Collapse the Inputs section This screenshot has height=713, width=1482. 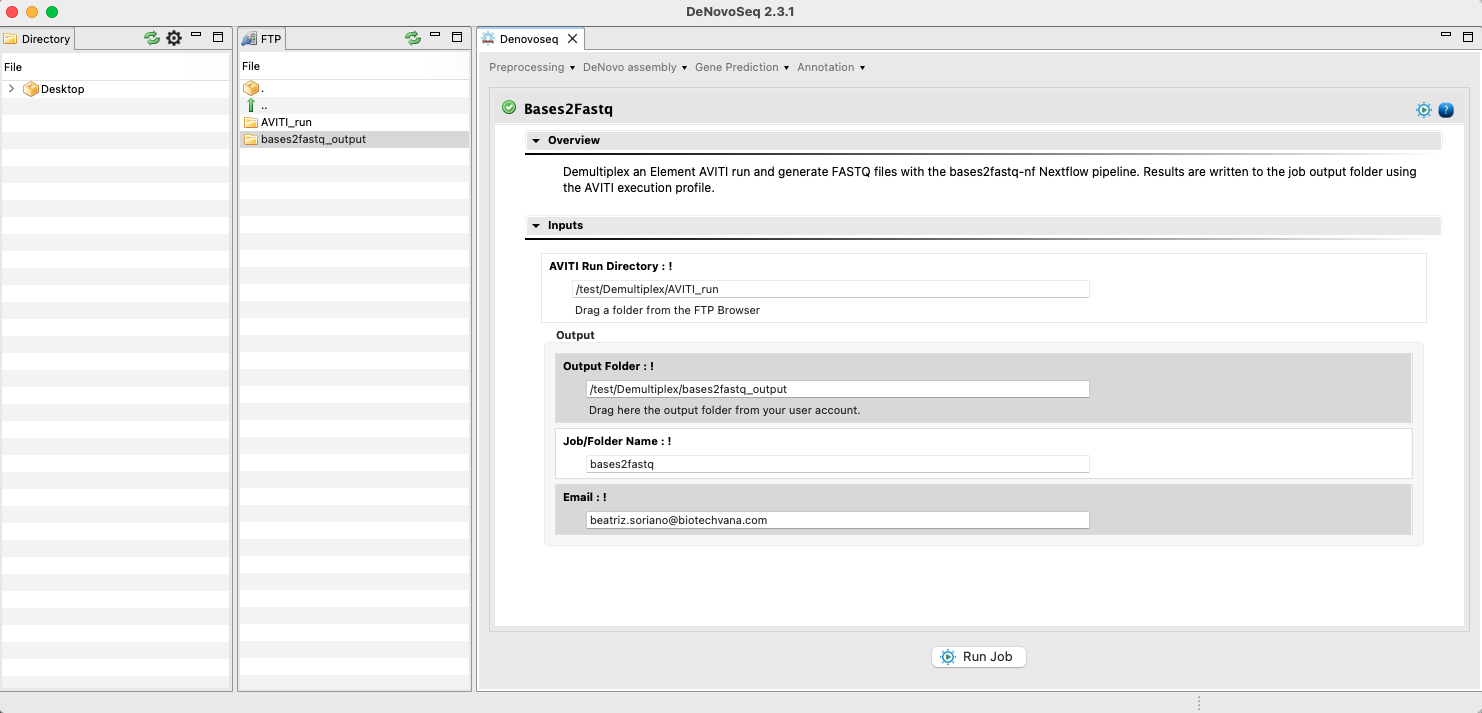(536, 226)
